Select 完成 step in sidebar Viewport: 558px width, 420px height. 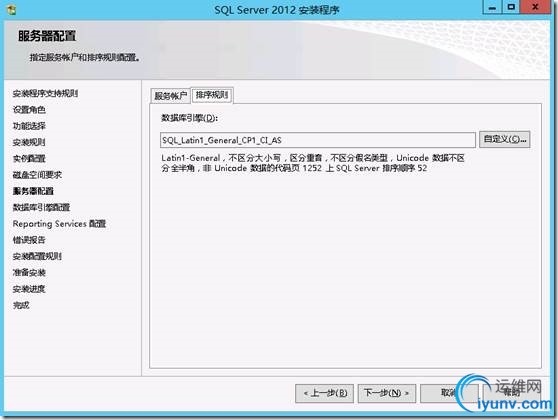point(21,305)
